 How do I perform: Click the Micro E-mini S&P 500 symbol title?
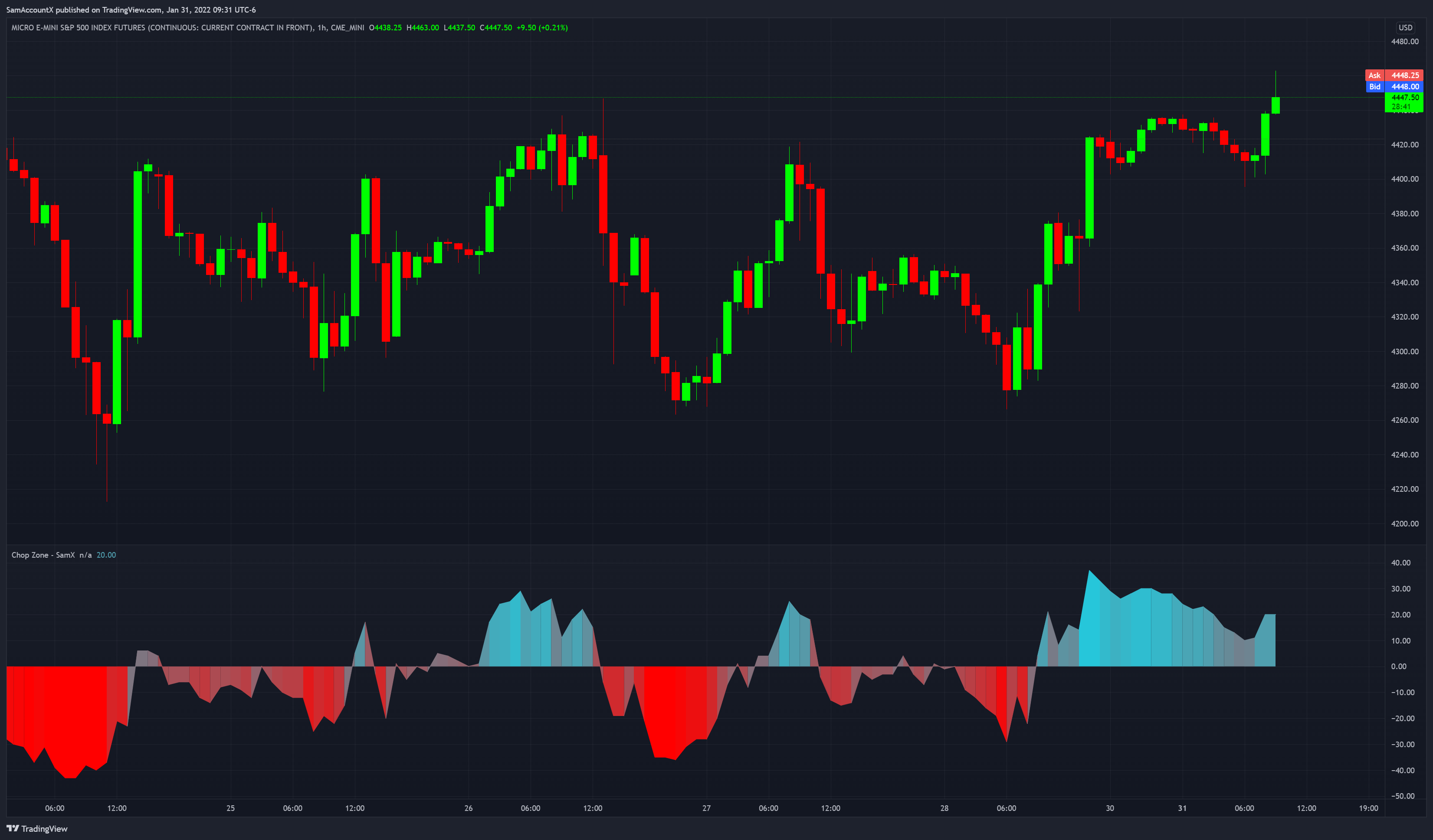(188, 27)
